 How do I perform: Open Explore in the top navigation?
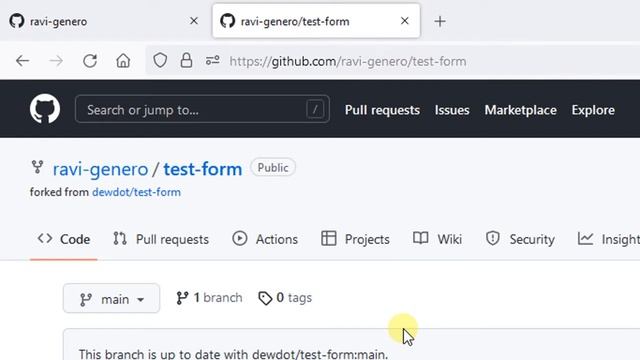(x=593, y=110)
